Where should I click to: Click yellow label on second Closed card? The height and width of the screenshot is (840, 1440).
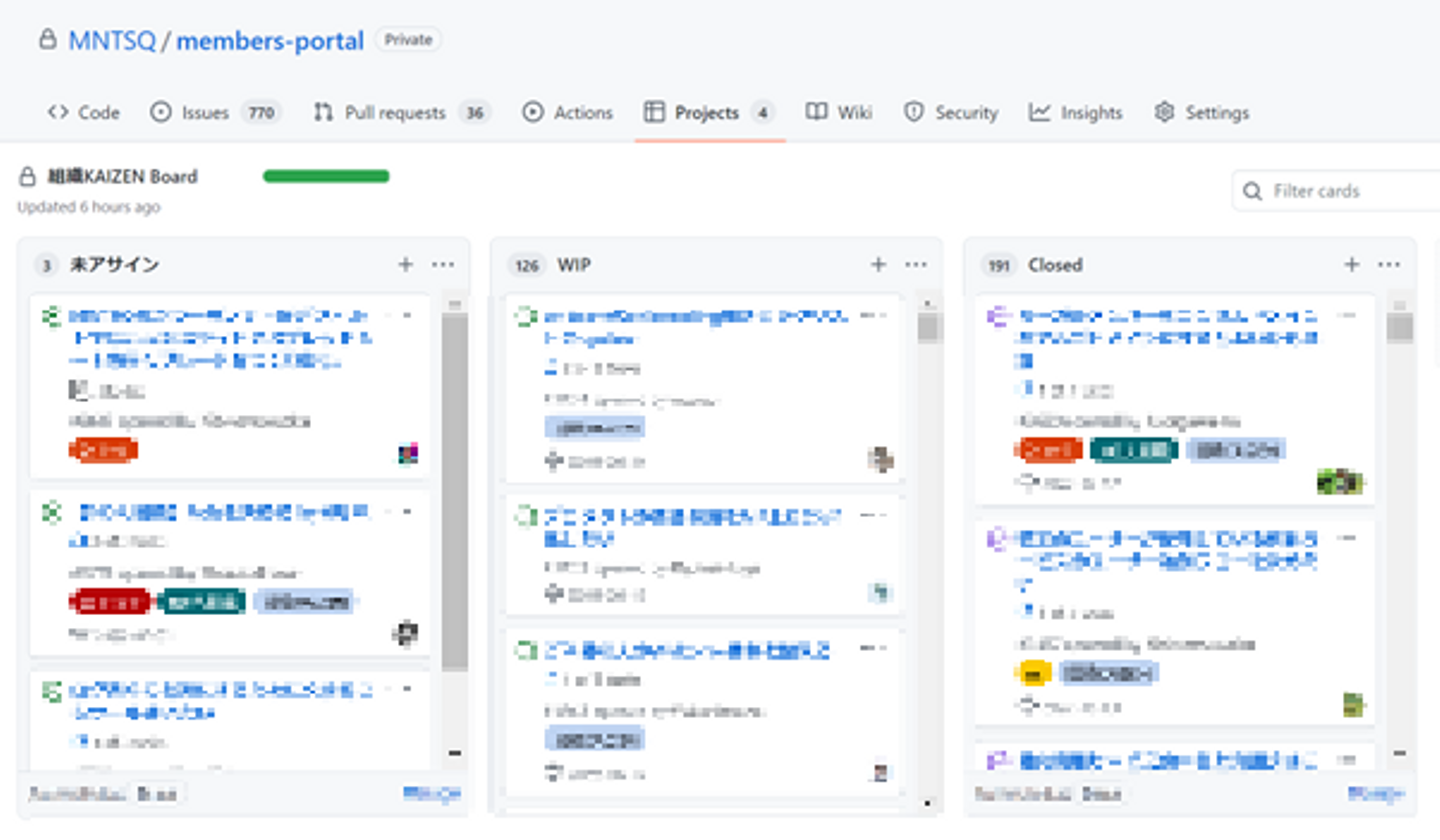click(x=1032, y=673)
